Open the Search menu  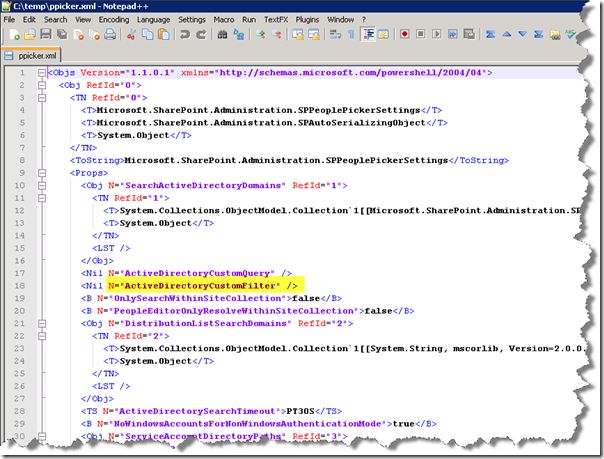click(x=55, y=20)
